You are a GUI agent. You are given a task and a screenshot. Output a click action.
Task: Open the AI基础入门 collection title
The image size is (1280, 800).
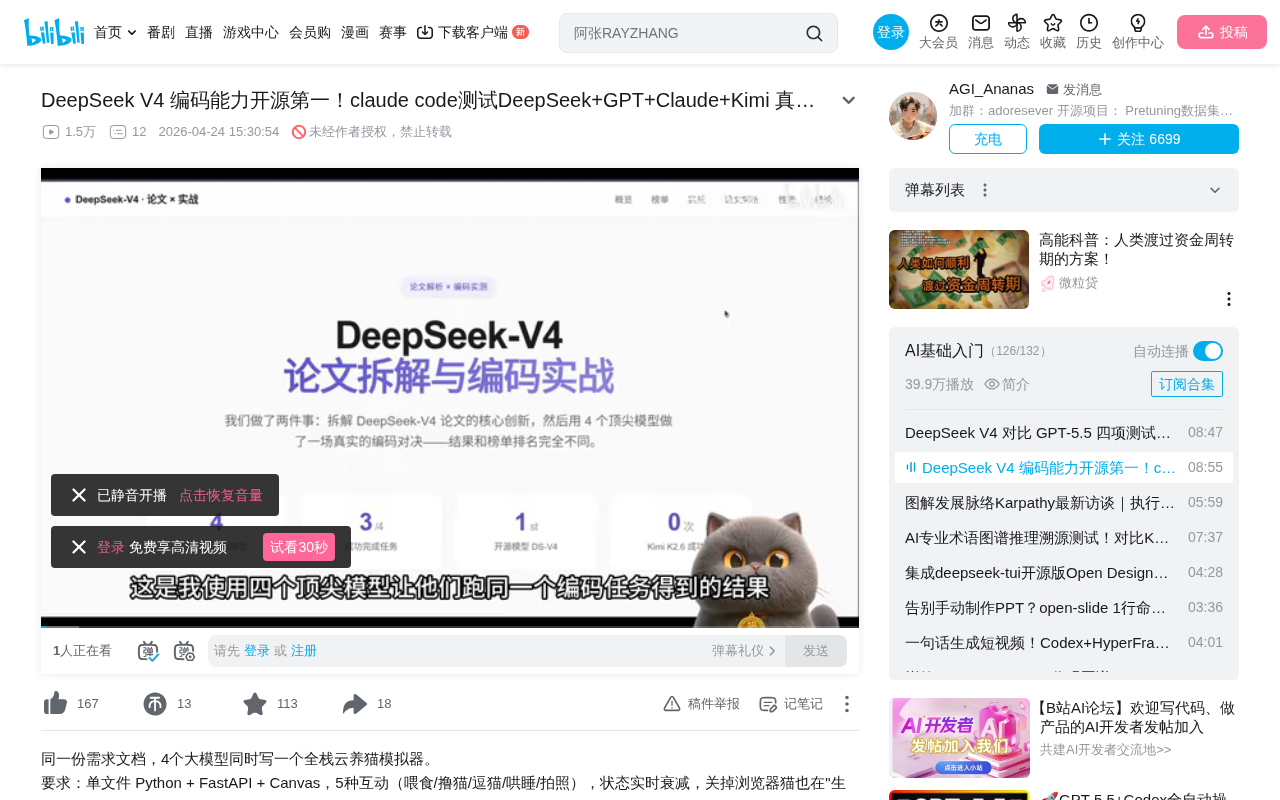944,350
